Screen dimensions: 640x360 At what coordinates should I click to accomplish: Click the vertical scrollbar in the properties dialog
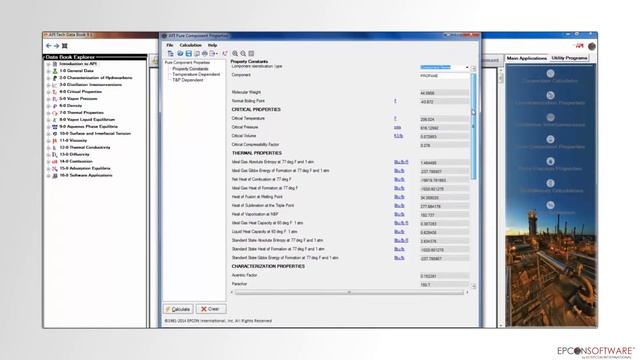tap(473, 127)
